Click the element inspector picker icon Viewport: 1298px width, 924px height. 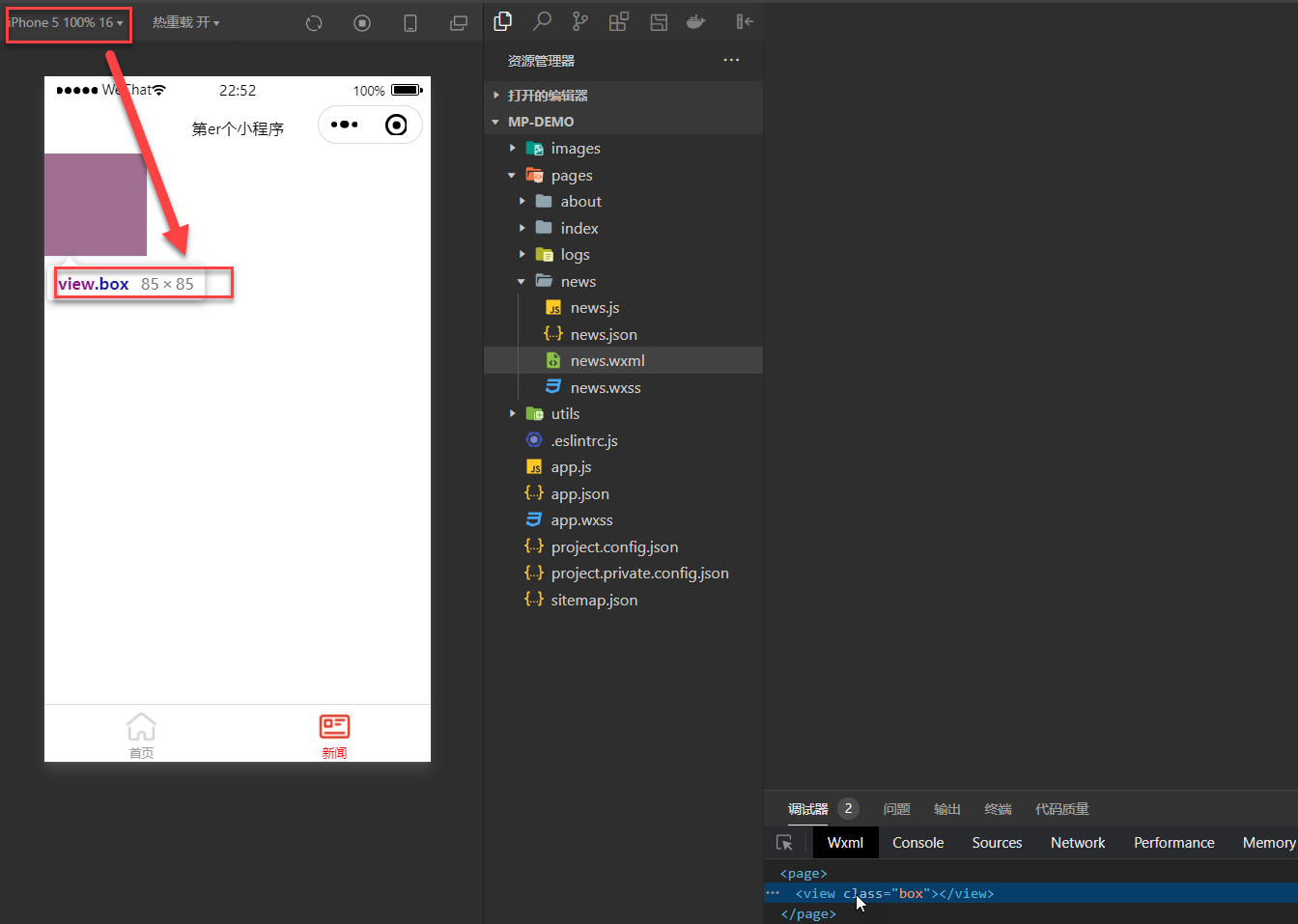(784, 843)
